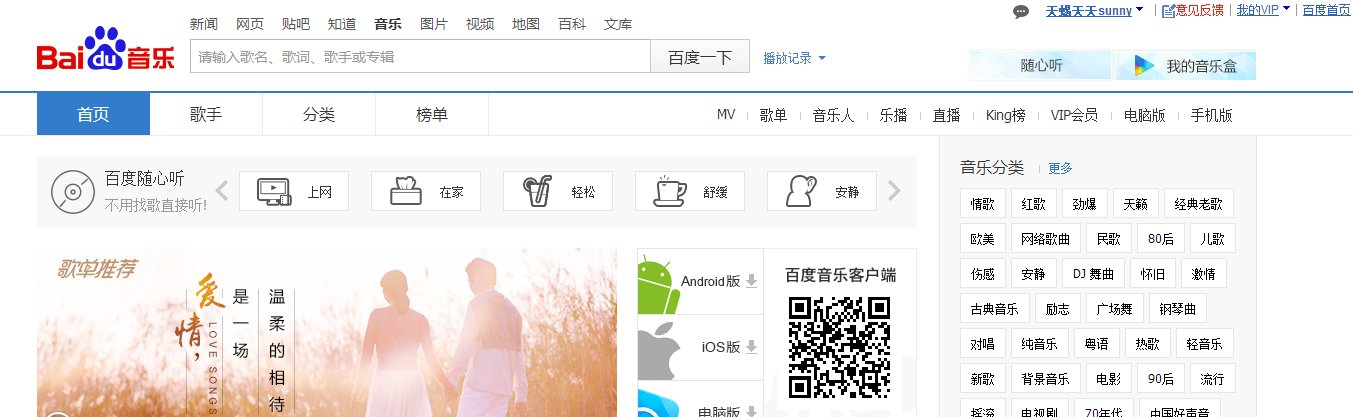Select the 轻音乐 category tag
The width and height of the screenshot is (1353, 417).
1204,343
